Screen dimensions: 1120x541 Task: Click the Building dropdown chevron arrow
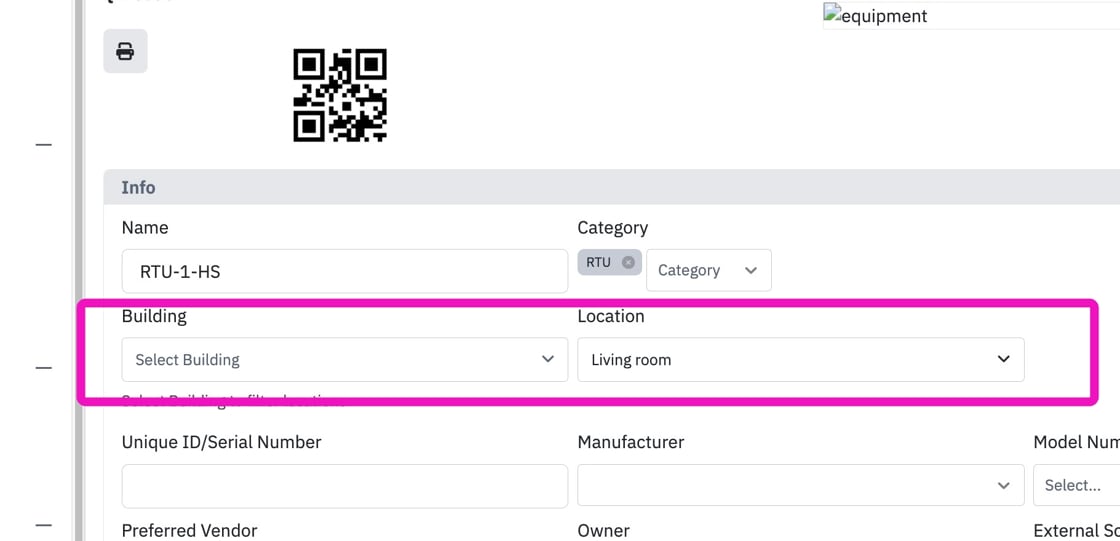pyautogui.click(x=548, y=359)
